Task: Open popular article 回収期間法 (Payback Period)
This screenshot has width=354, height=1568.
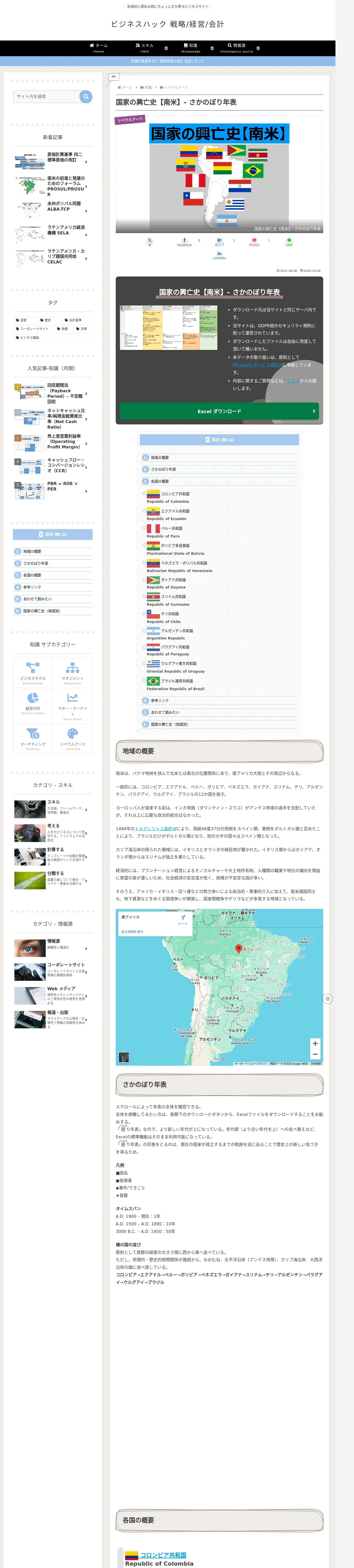Action: [53, 393]
